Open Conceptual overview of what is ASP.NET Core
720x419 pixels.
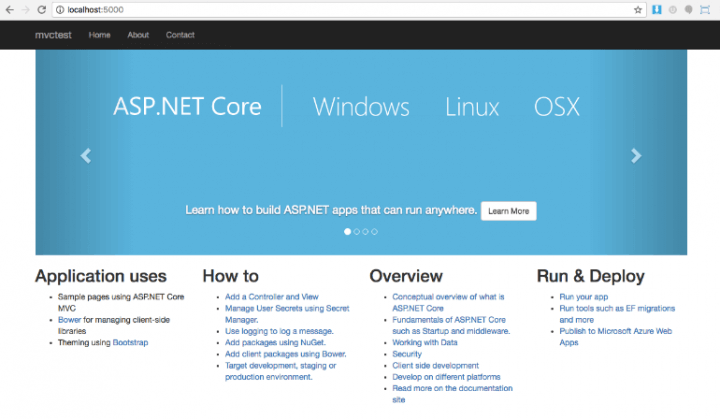[x=448, y=303]
